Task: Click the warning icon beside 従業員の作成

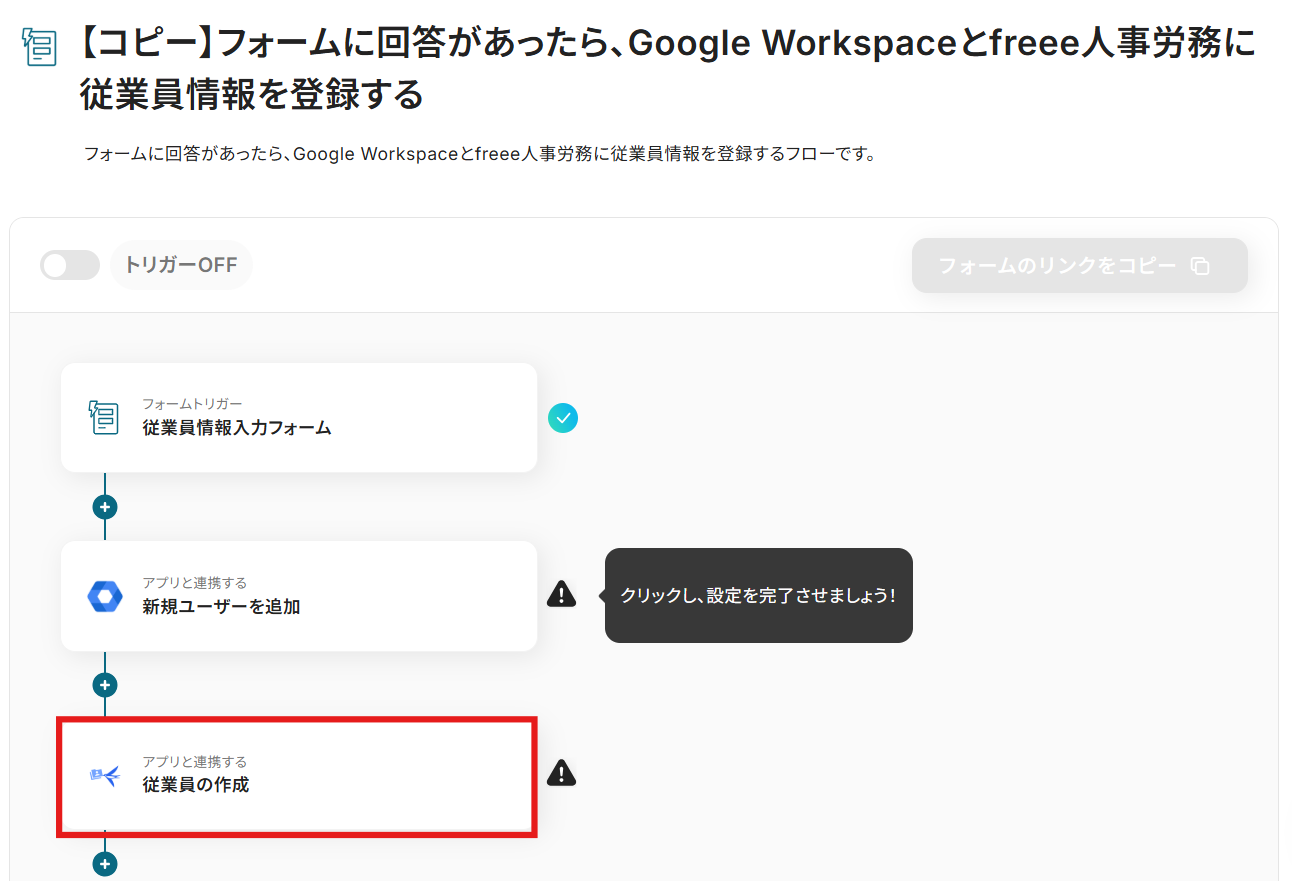Action: coord(562,773)
